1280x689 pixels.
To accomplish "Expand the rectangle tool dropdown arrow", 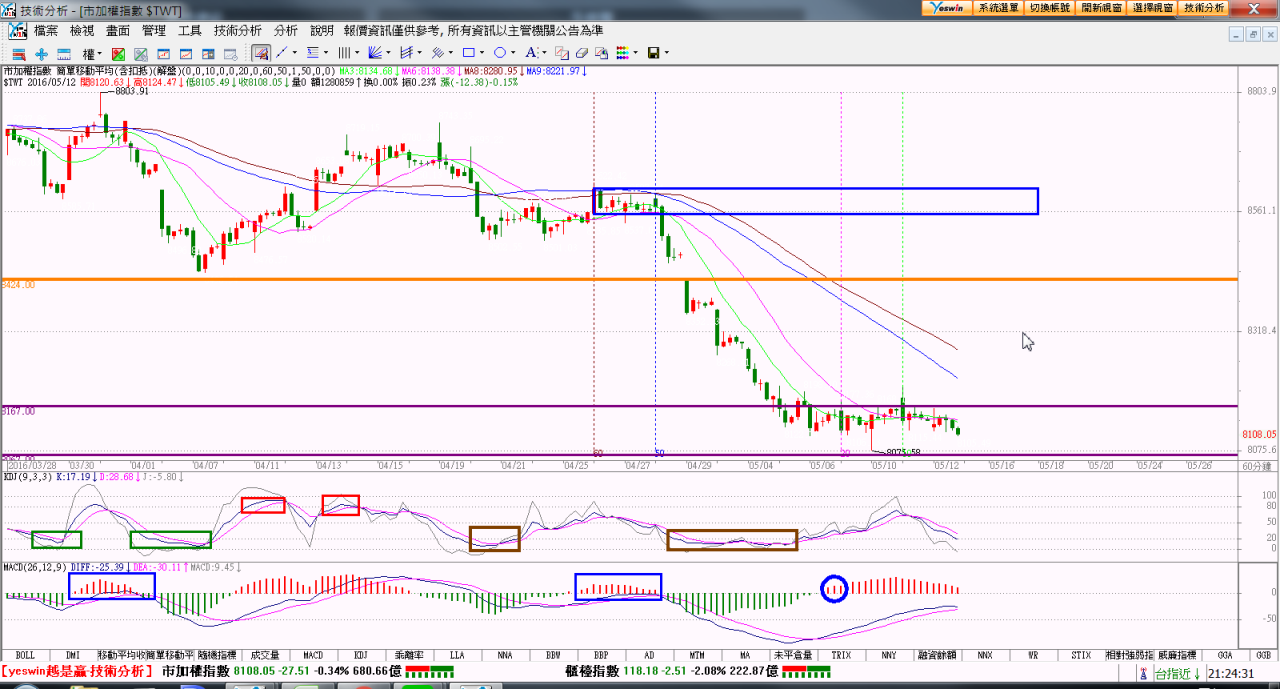I will tap(482, 53).
